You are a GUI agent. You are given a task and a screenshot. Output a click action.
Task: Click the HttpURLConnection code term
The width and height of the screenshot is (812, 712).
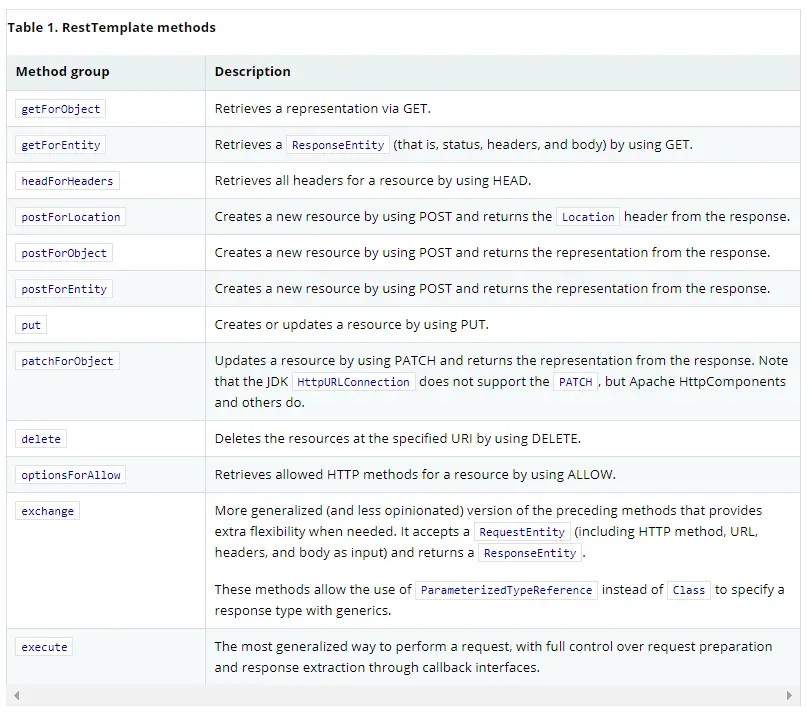[354, 382]
